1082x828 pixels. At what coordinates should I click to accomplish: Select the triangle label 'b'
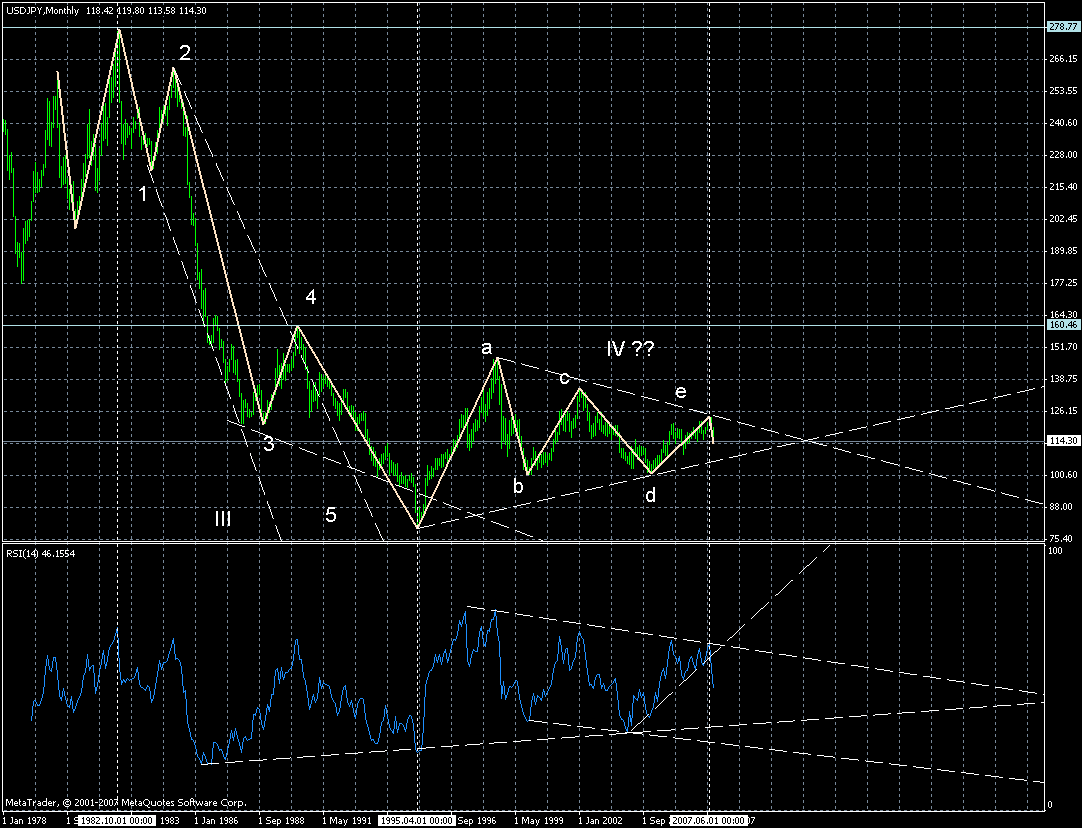(x=518, y=486)
